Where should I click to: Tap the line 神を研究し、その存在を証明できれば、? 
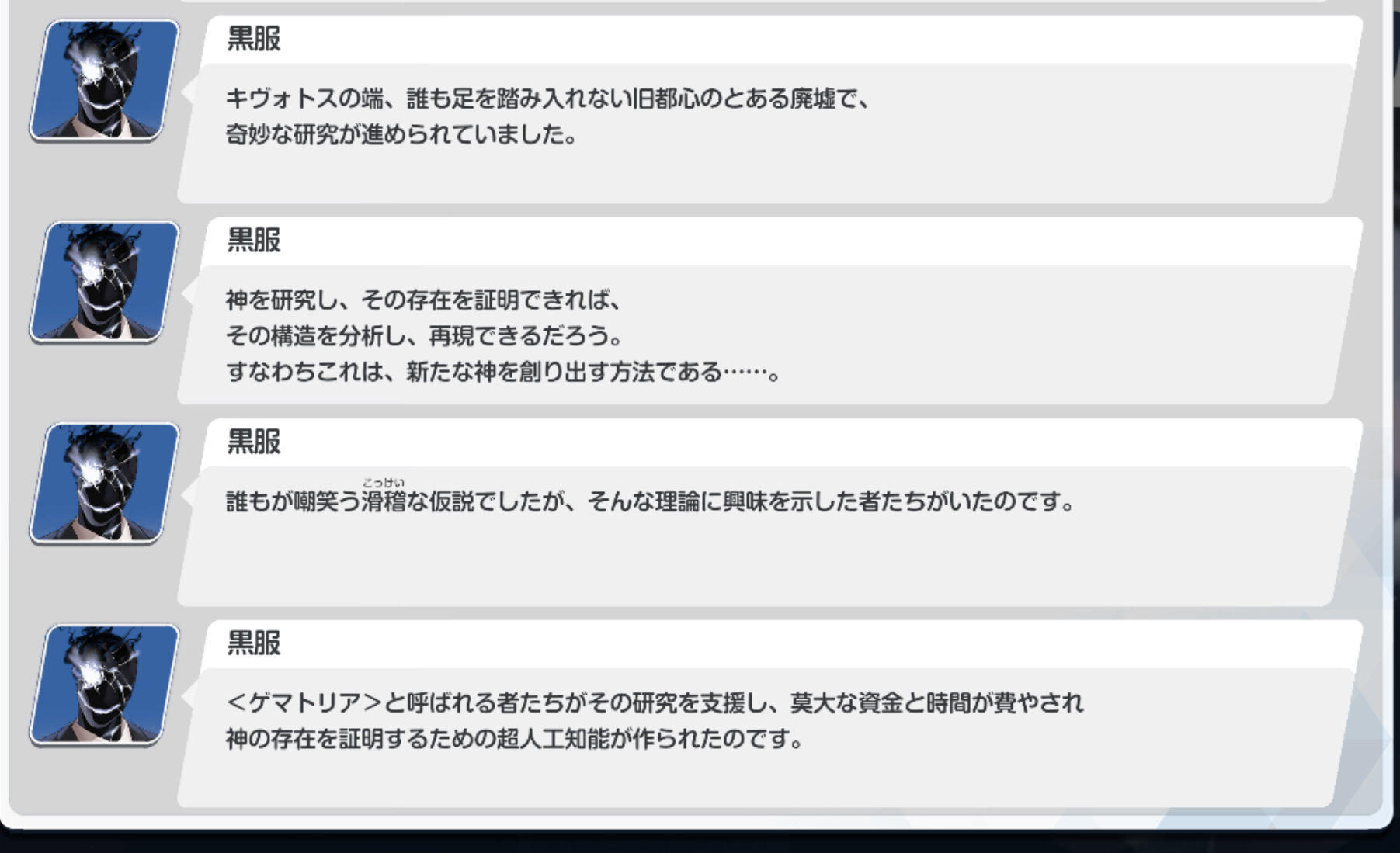click(x=424, y=300)
